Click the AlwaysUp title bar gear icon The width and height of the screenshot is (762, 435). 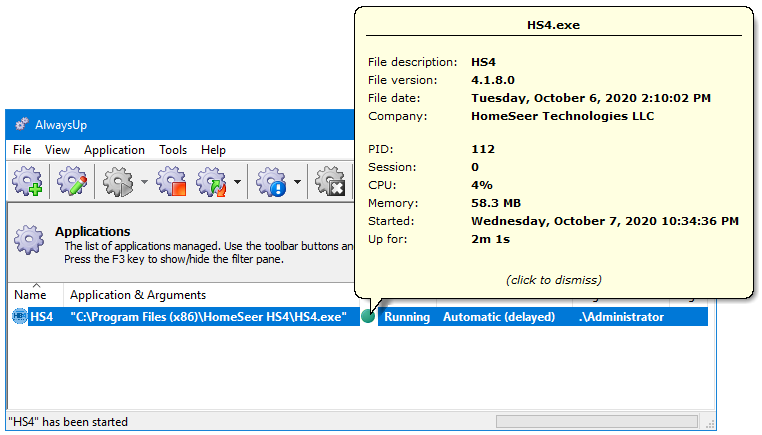[x=21, y=124]
